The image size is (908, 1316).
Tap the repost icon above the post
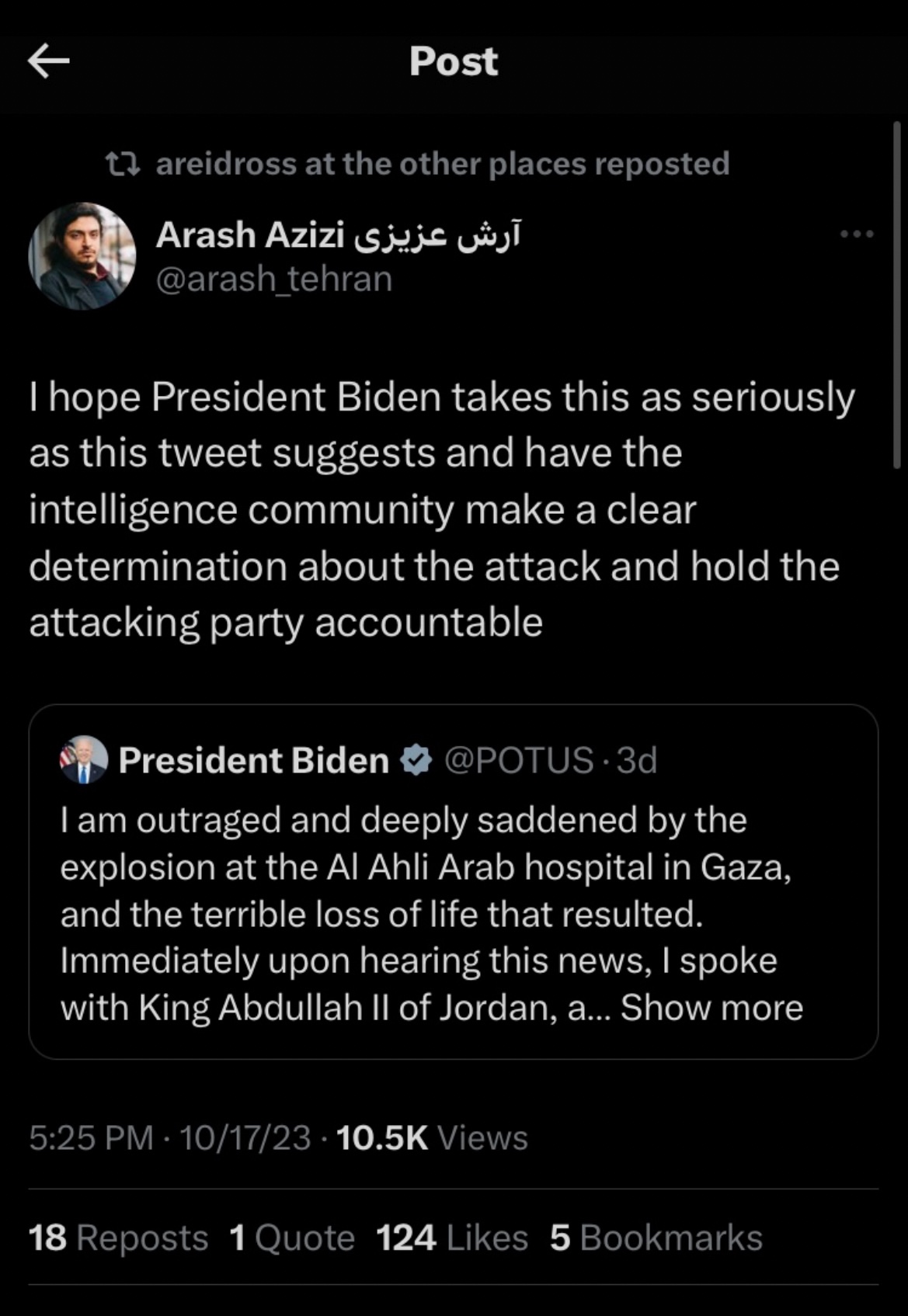pos(123,164)
